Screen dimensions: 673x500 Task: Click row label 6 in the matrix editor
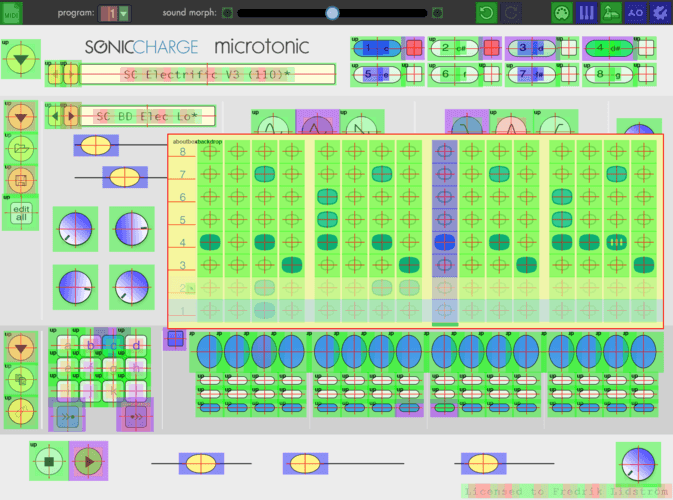click(182, 197)
